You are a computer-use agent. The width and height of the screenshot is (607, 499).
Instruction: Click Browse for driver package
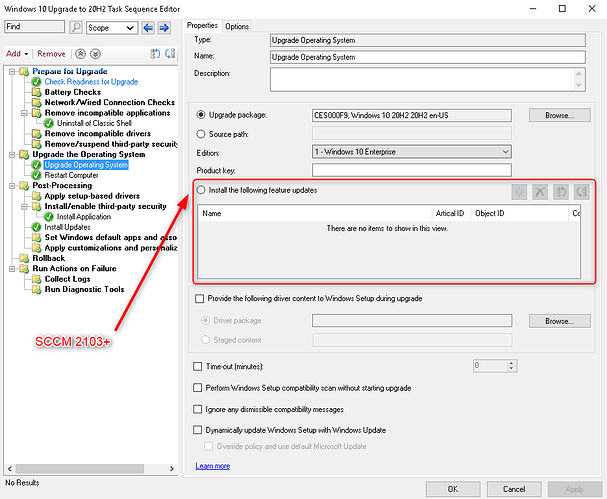559,321
